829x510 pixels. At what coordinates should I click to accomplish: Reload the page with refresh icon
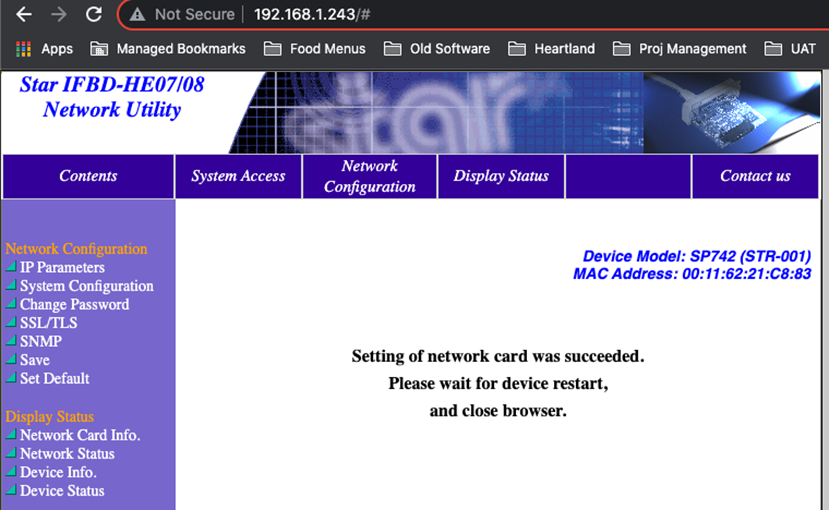coord(94,14)
